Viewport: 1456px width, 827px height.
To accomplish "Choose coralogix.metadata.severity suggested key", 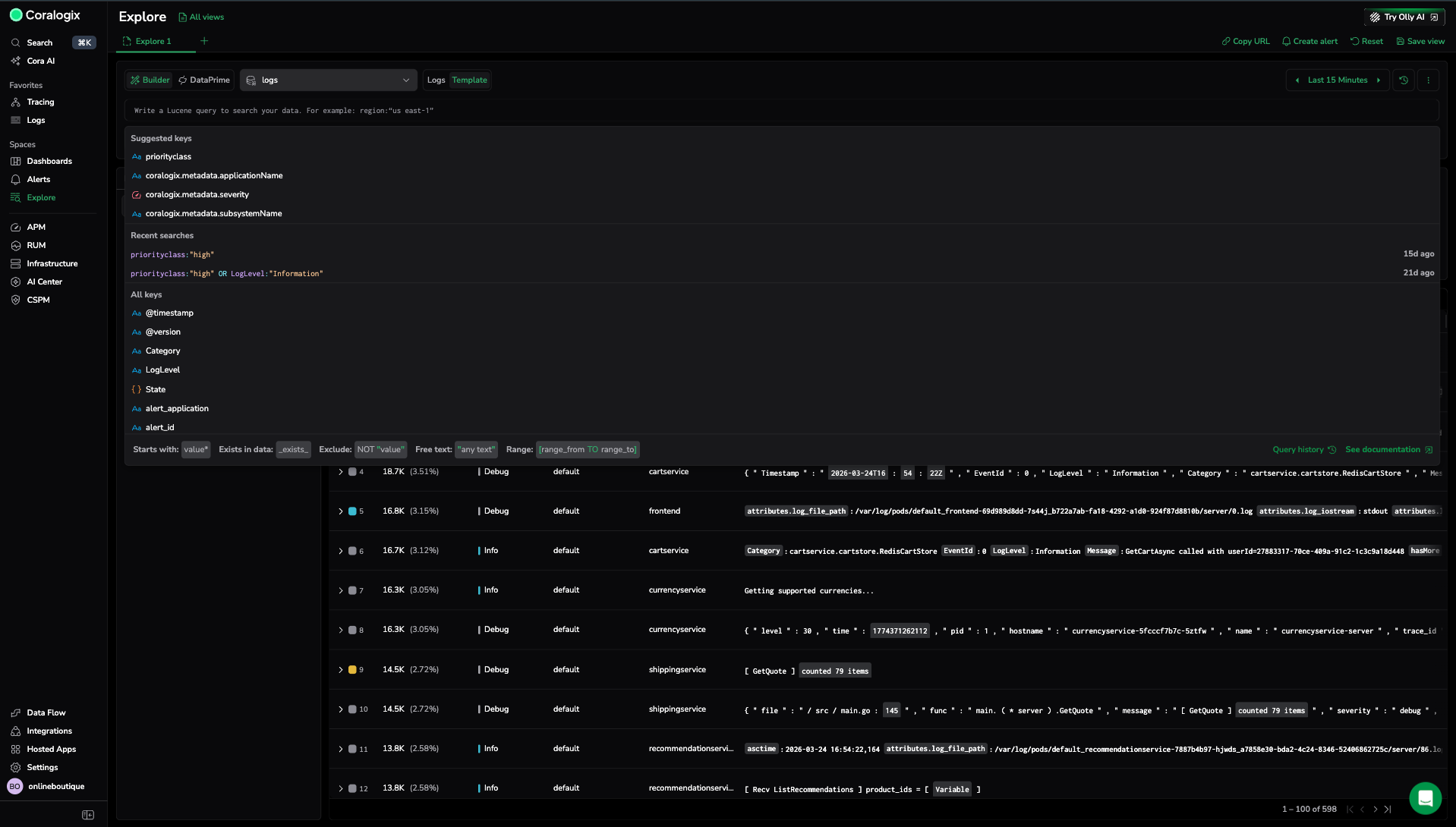I will point(197,195).
